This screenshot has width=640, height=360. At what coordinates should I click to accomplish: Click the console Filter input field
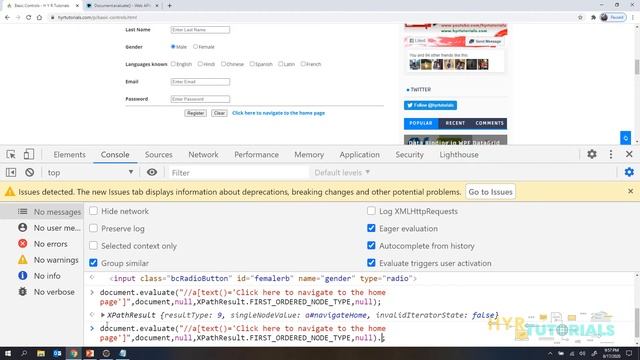click(239, 173)
